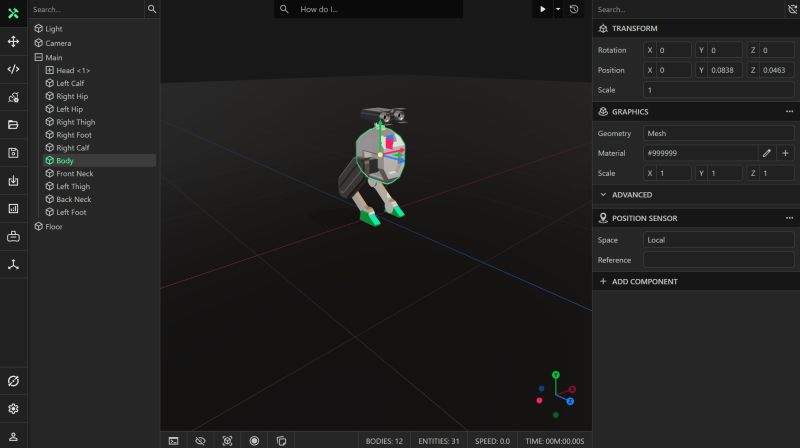Edit the material with the pencil icon
Viewport: 800px width, 448px height.
766,153
